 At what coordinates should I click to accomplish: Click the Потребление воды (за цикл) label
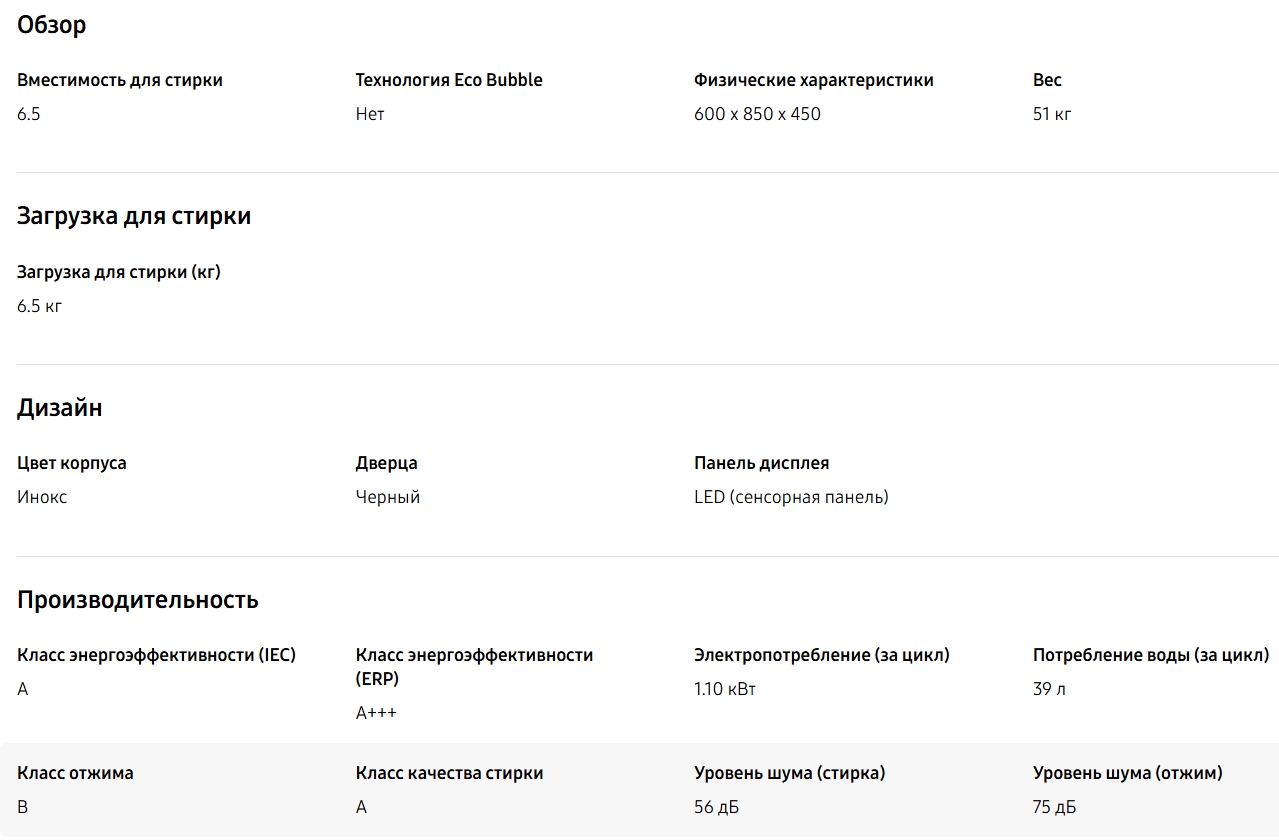[1151, 655]
